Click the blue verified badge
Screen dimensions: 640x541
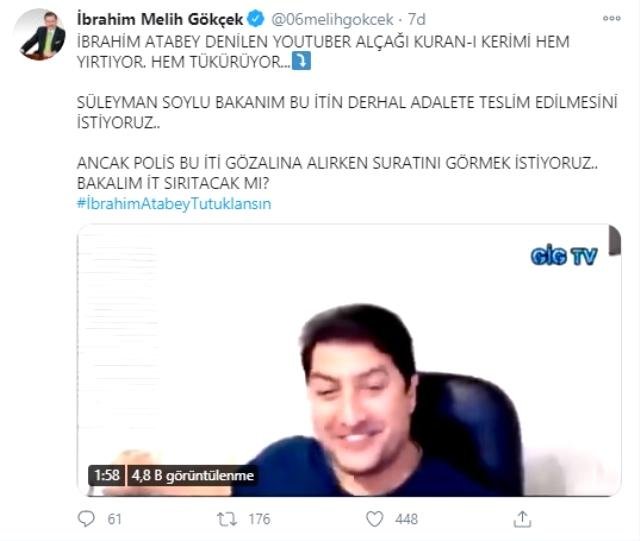[x=256, y=19]
